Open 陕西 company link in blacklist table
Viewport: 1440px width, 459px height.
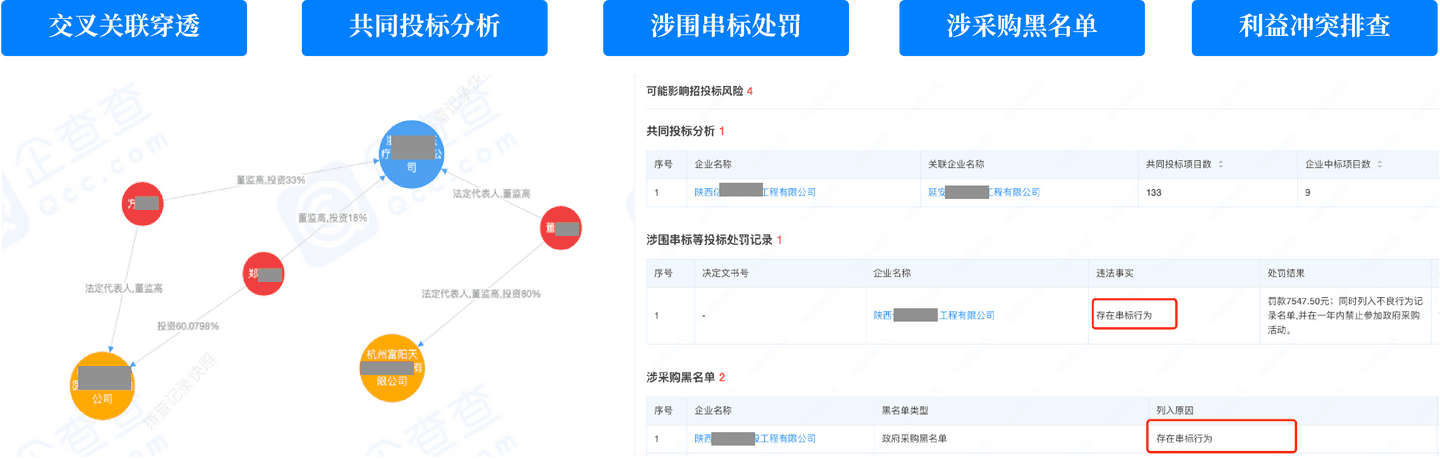click(755, 438)
